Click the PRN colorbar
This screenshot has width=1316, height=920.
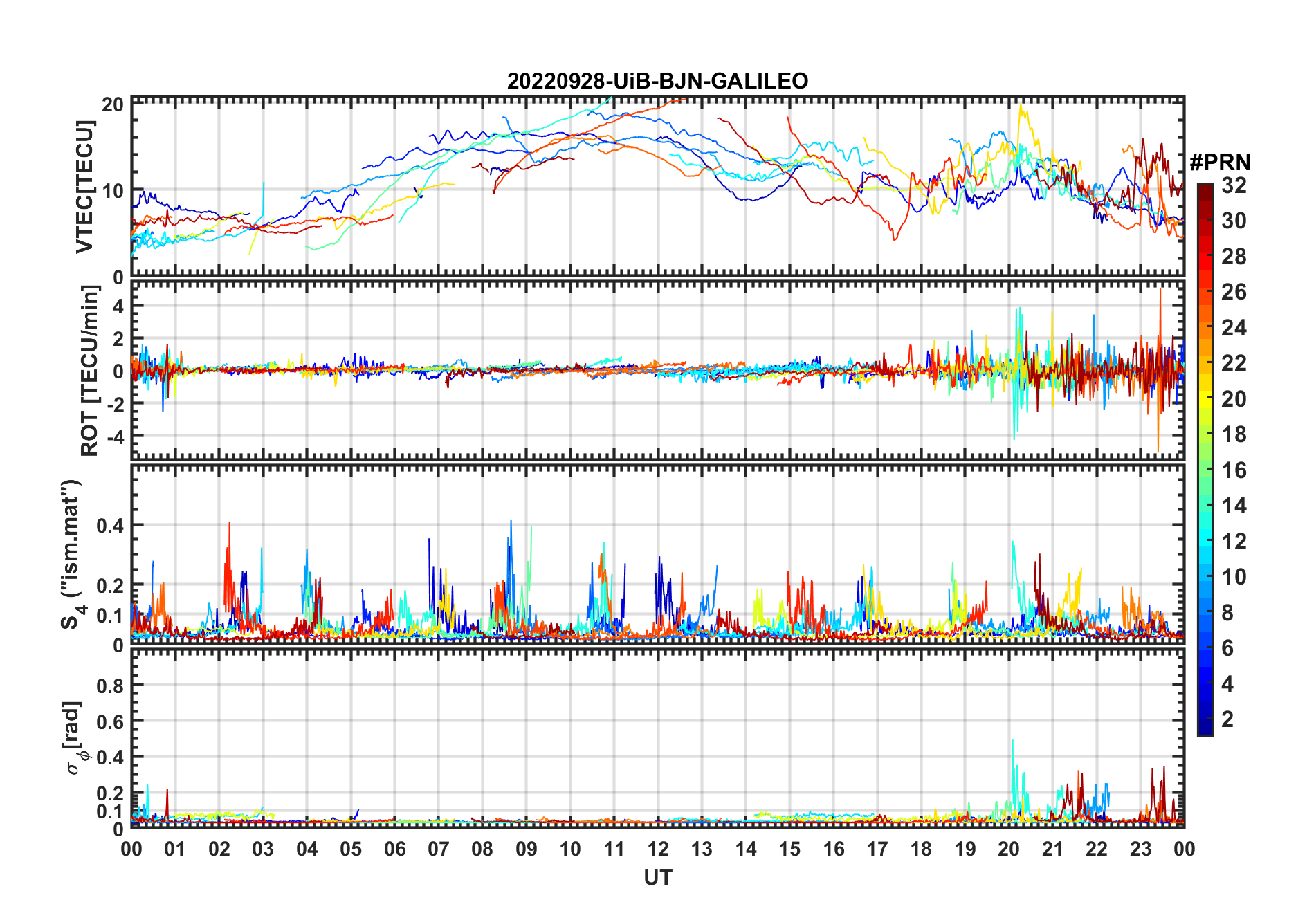click(1205, 459)
